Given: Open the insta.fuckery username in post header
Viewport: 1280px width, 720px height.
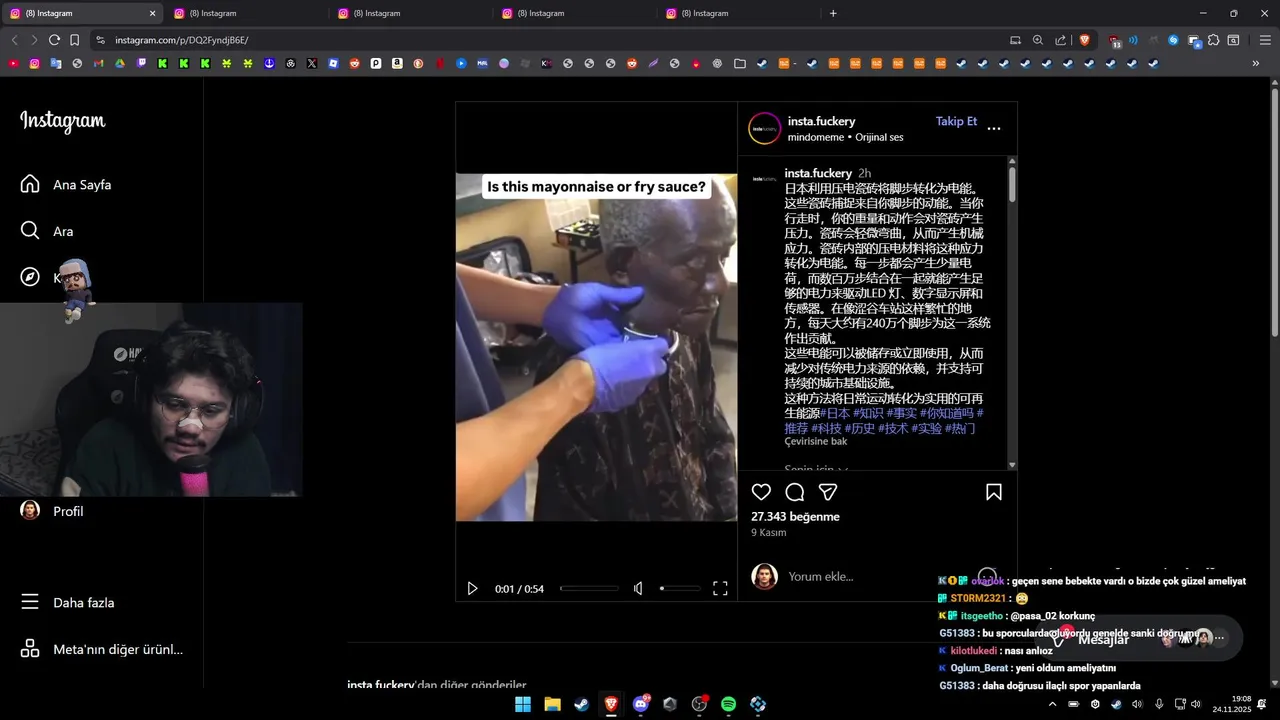Looking at the screenshot, I should coord(821,121).
